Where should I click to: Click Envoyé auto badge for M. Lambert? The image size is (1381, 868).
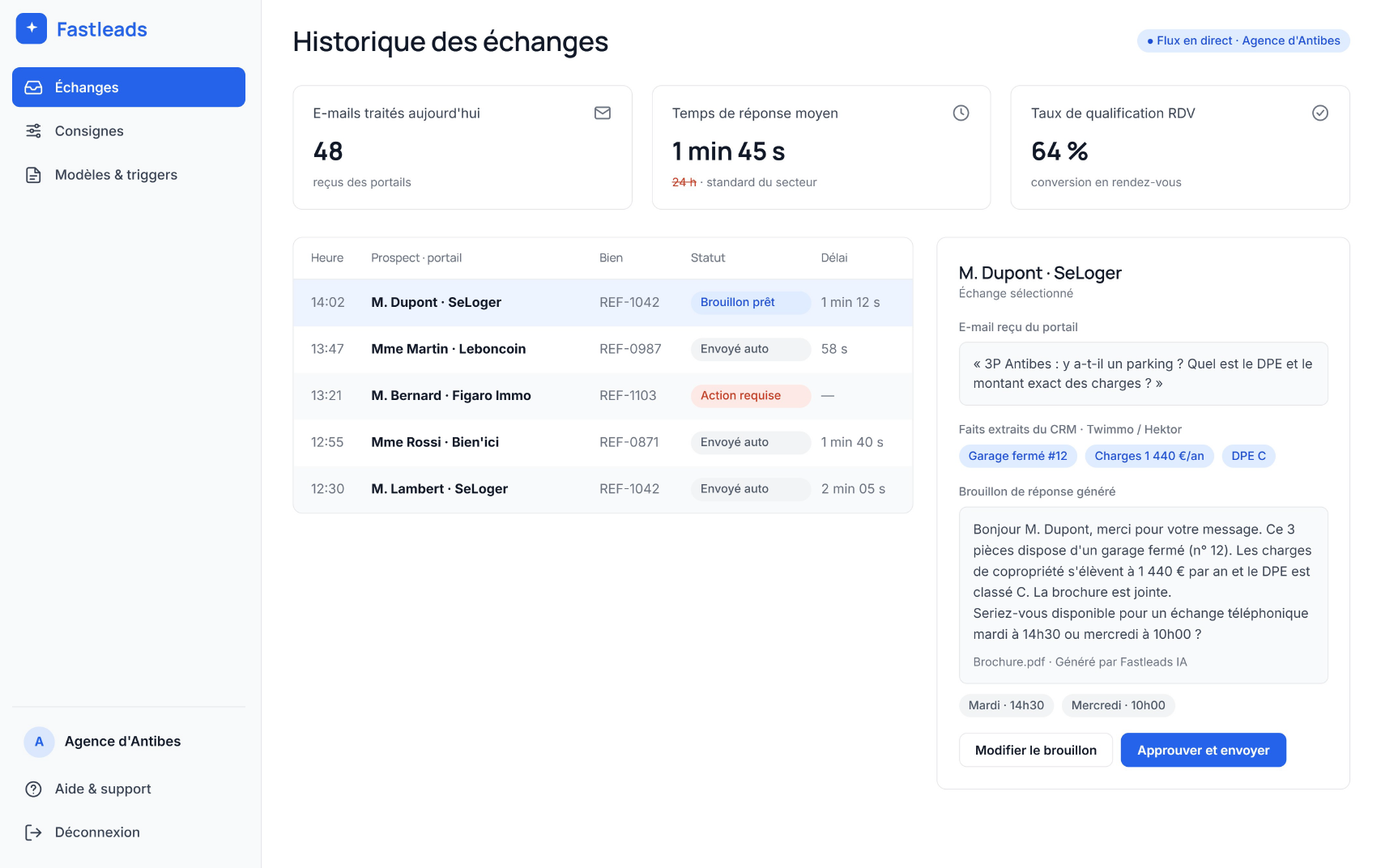750,489
